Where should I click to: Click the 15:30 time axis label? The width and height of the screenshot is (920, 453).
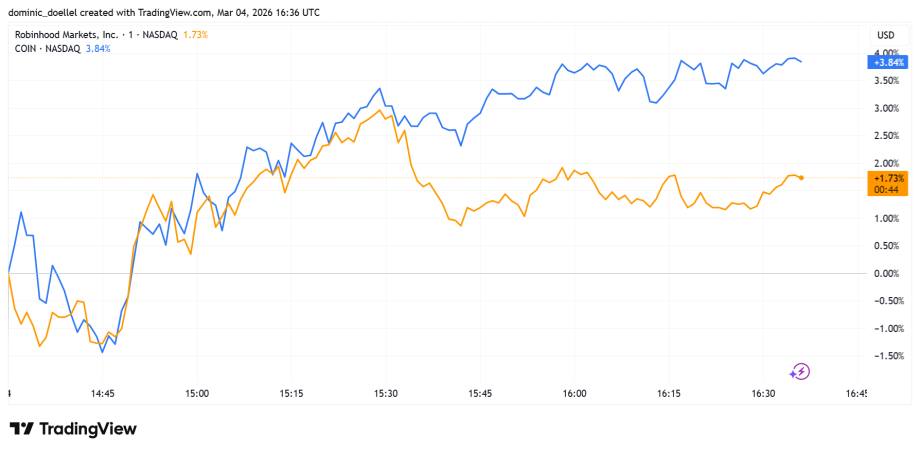pos(385,394)
